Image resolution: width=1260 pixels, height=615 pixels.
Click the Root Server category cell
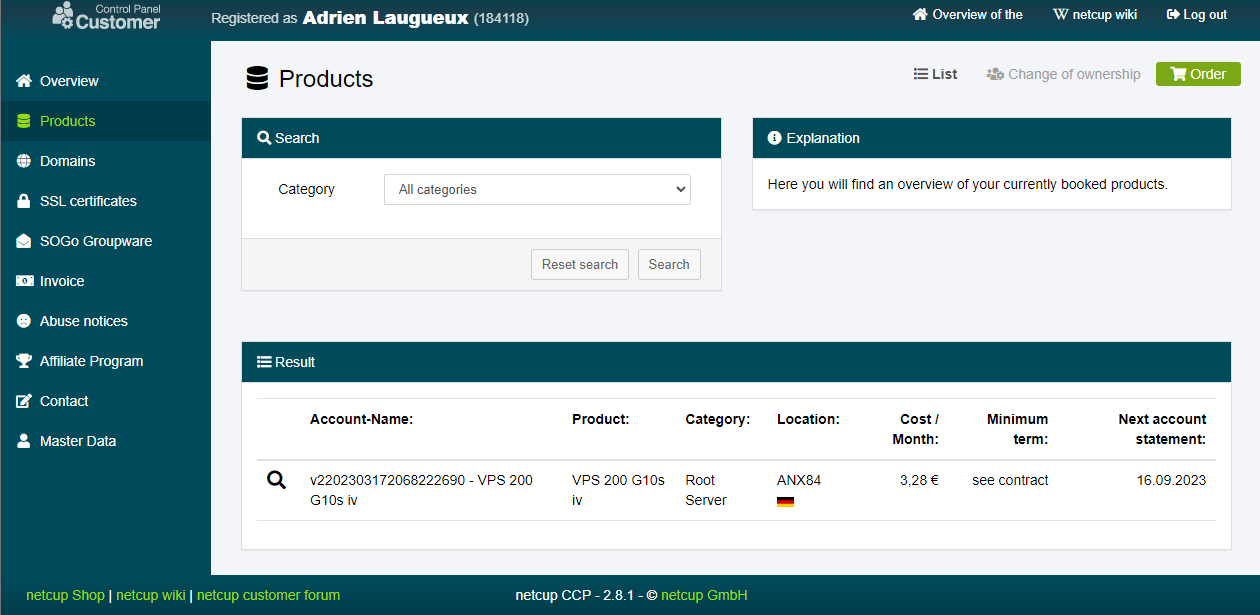[x=706, y=490]
